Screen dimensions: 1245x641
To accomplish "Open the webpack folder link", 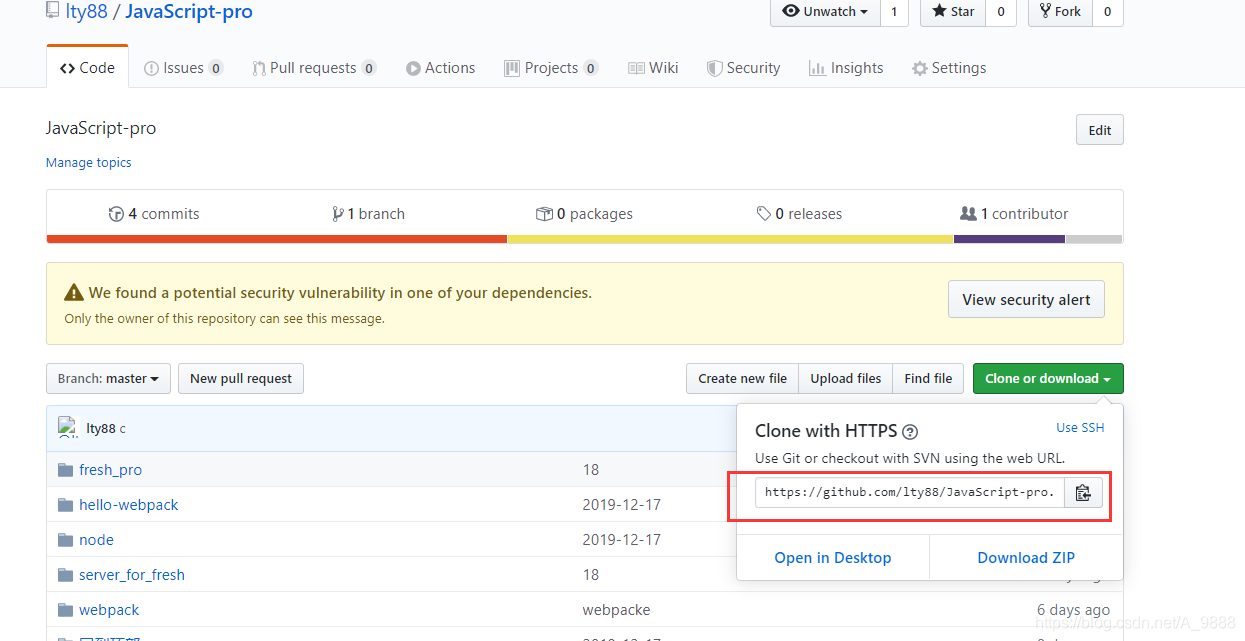I will click(109, 610).
